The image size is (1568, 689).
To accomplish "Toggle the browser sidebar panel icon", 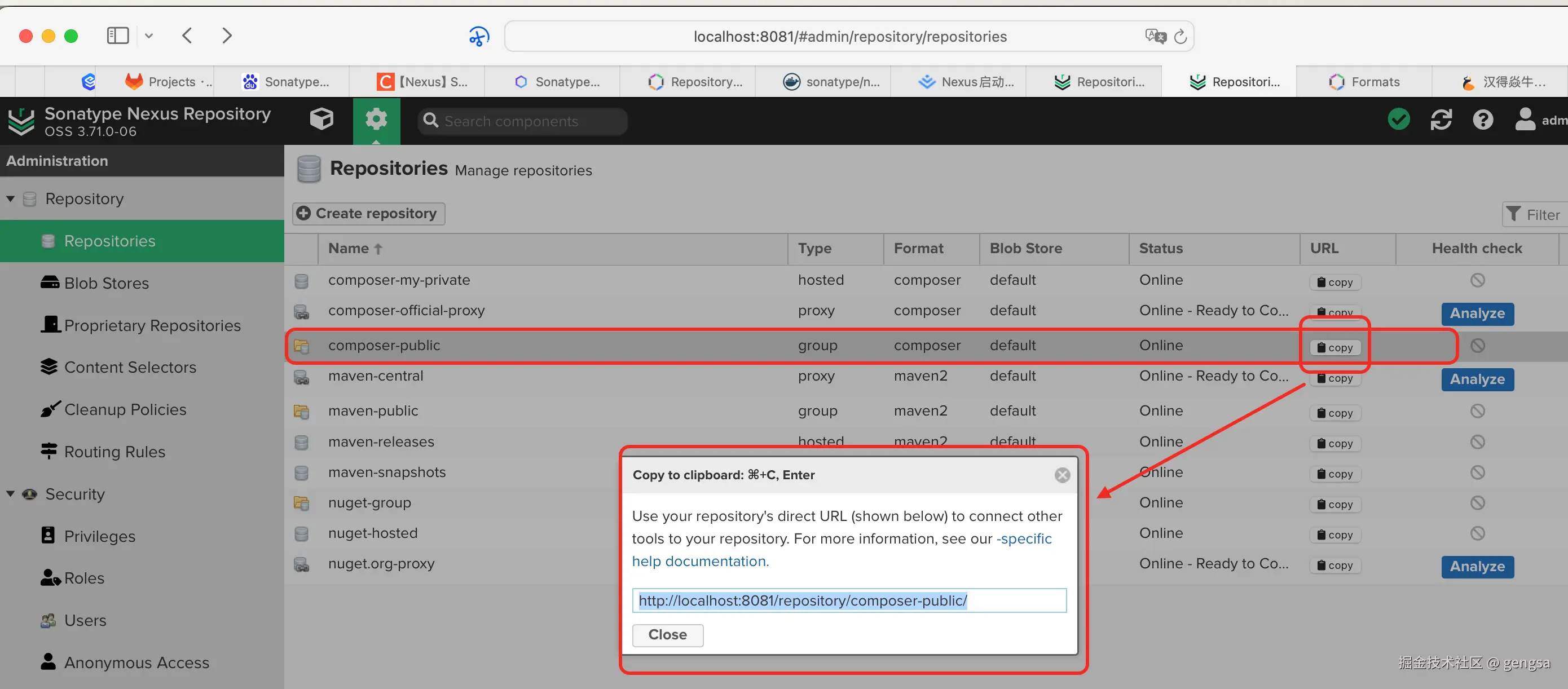I will click(x=117, y=36).
